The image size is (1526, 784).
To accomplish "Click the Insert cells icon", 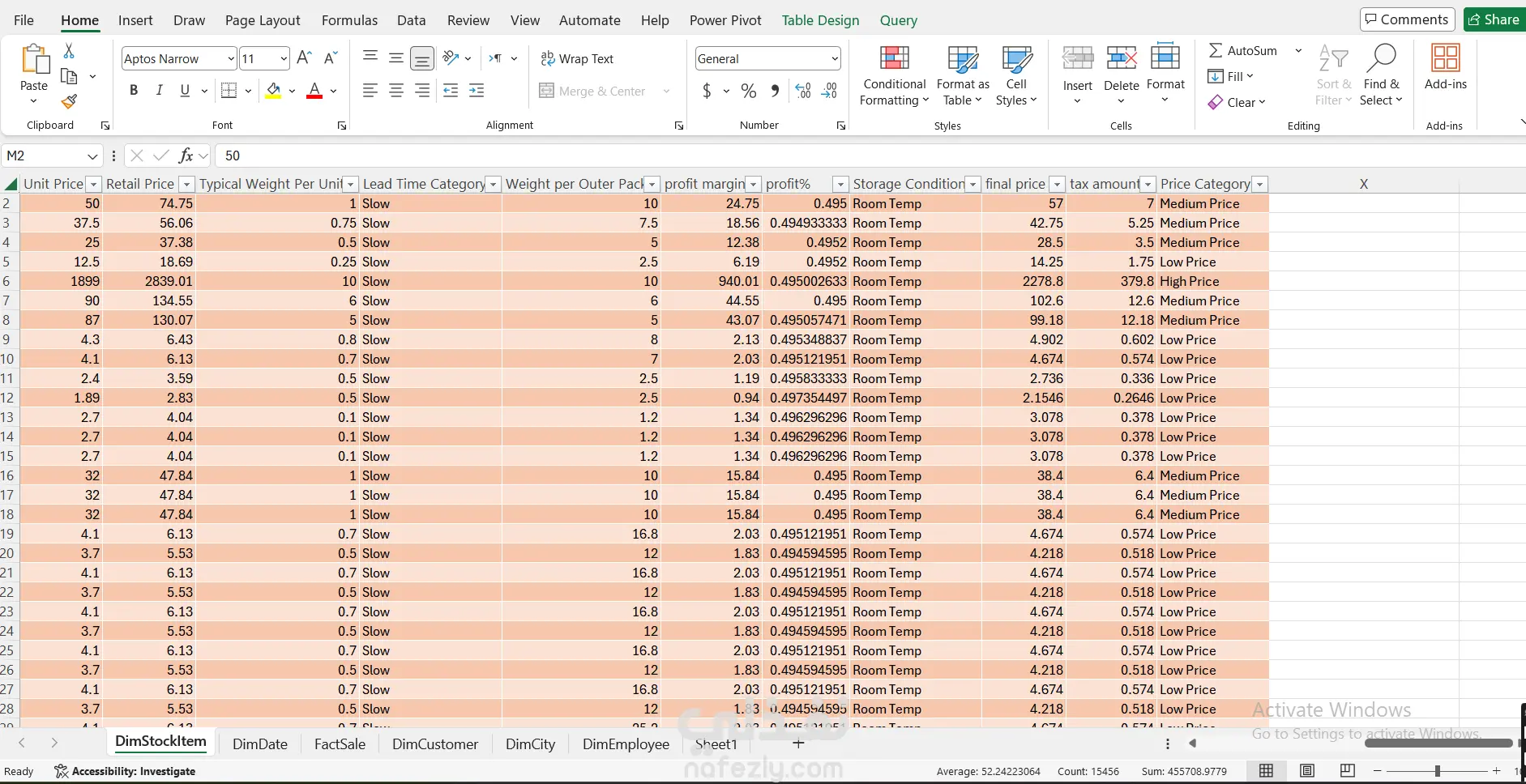I will 1078,58.
